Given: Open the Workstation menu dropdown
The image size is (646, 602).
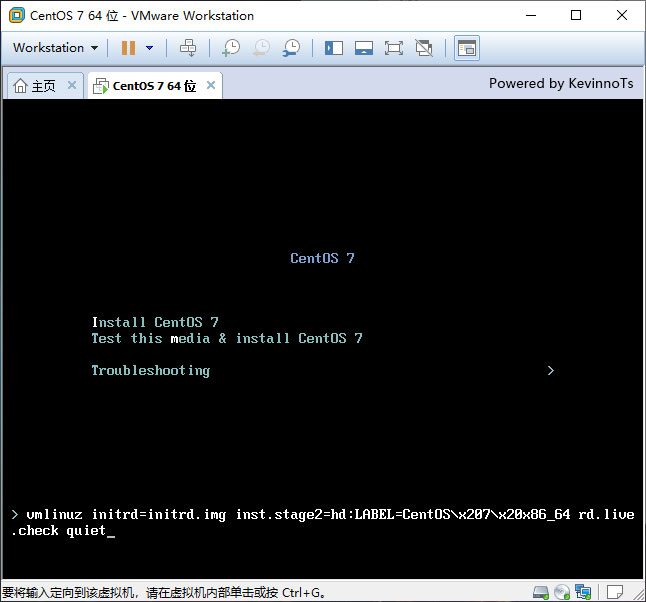Looking at the screenshot, I should pos(55,48).
